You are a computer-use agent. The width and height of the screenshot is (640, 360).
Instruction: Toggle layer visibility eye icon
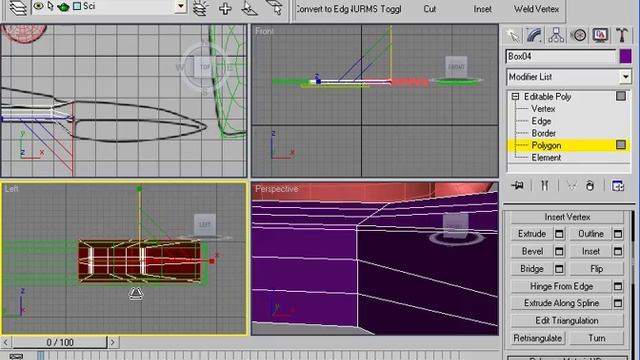[38, 6]
